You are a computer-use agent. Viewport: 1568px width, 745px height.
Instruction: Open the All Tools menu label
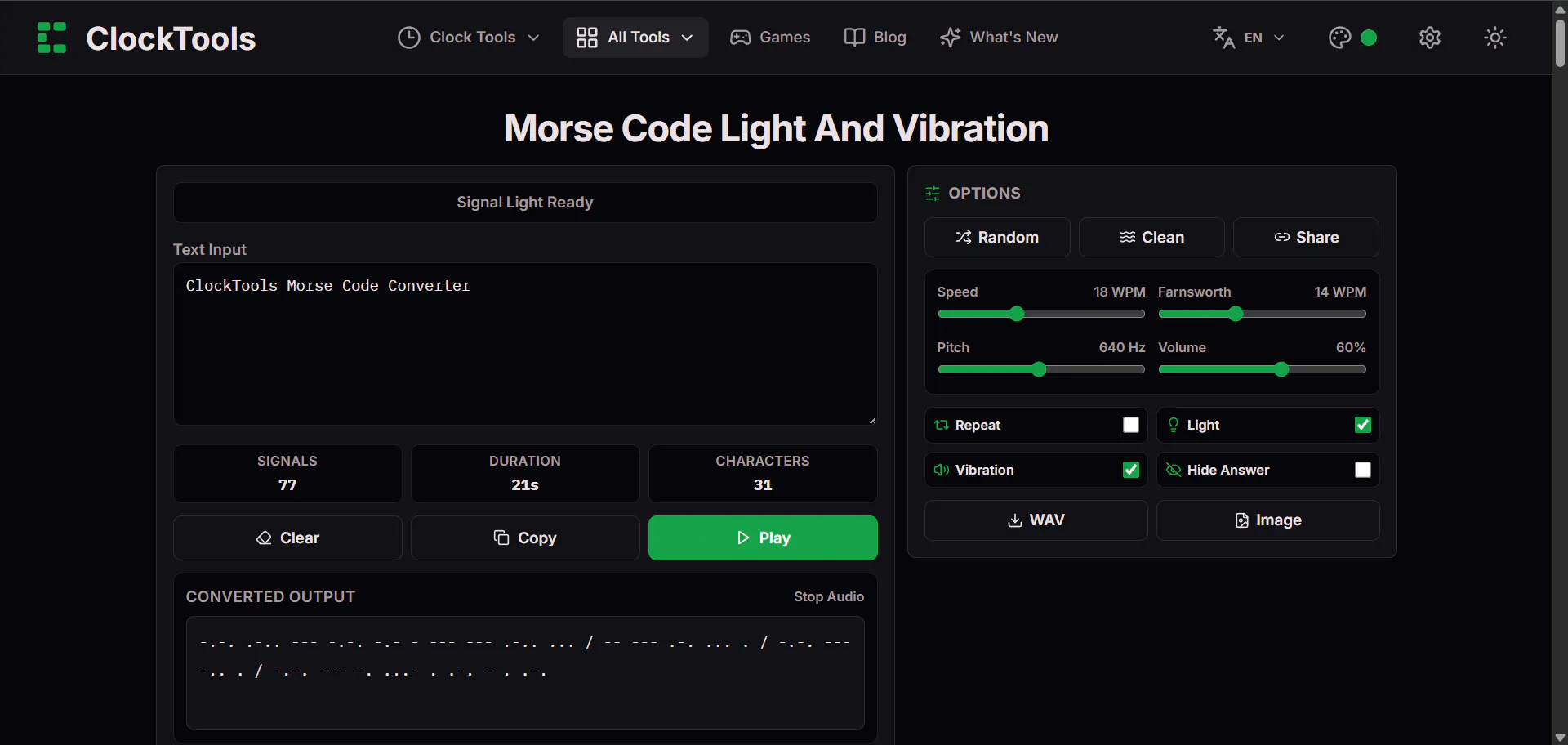(x=639, y=38)
